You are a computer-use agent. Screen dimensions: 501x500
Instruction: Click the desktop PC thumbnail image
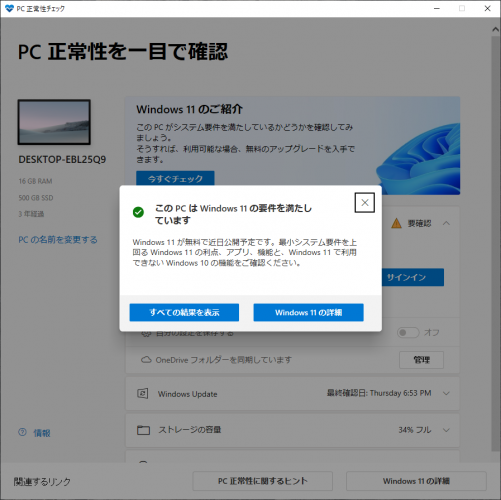[x=54, y=122]
